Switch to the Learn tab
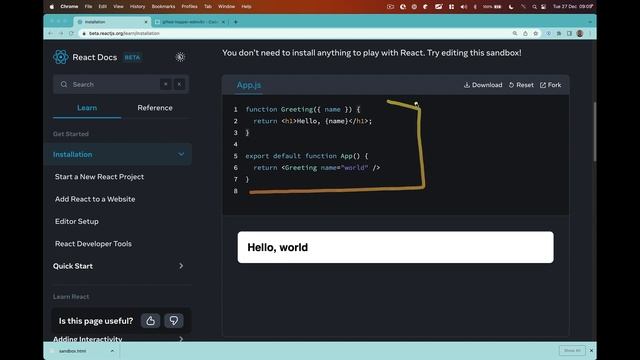This screenshot has height=360, width=640. coord(87,108)
